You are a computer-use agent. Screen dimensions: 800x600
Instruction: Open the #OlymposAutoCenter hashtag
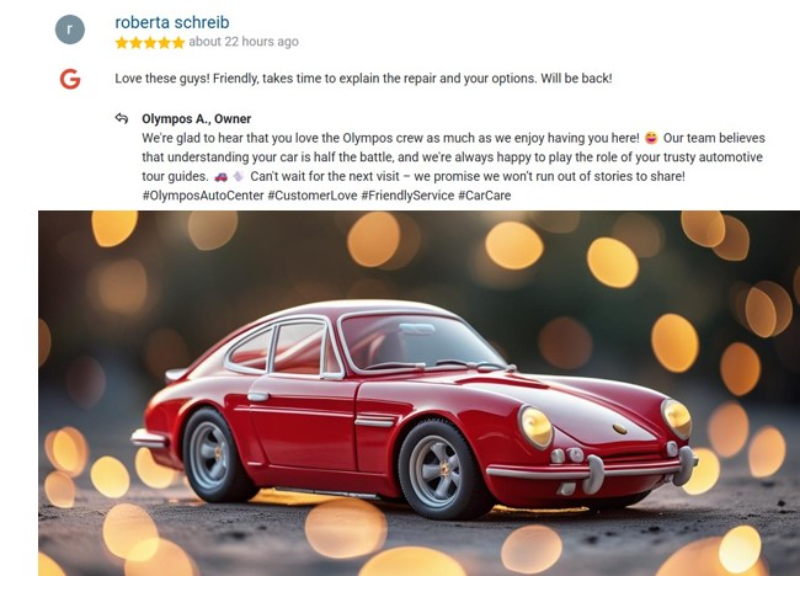(203, 195)
